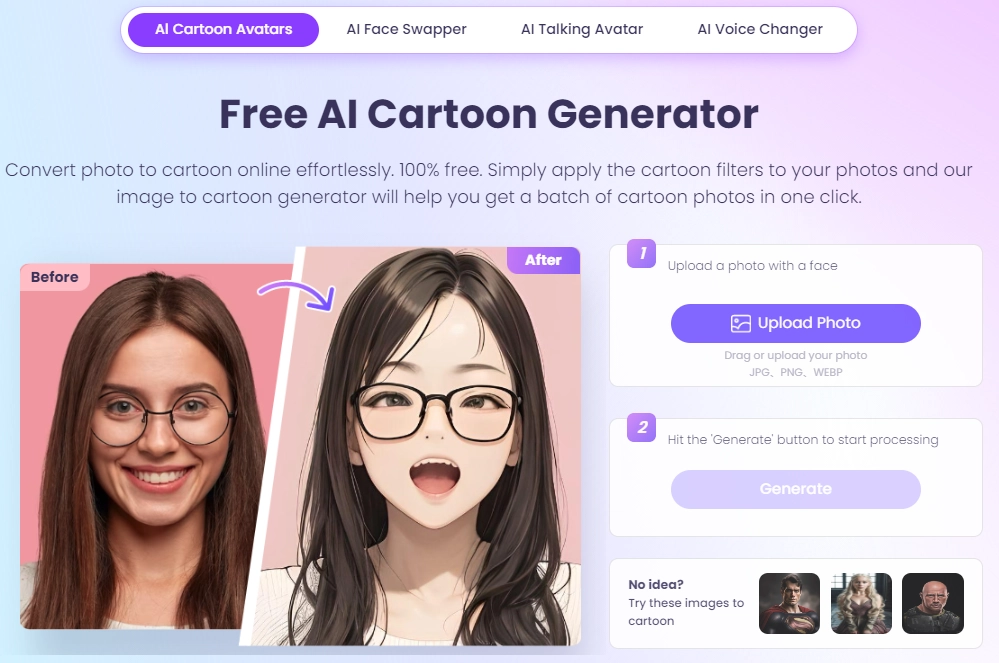Image resolution: width=999 pixels, height=663 pixels.
Task: Click the After cartoon result image
Action: (x=420, y=446)
